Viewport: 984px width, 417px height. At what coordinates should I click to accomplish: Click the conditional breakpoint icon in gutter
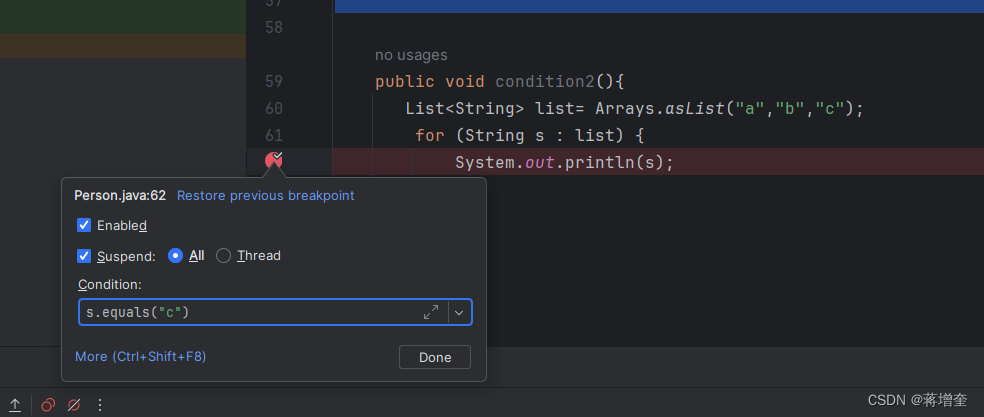point(274,161)
